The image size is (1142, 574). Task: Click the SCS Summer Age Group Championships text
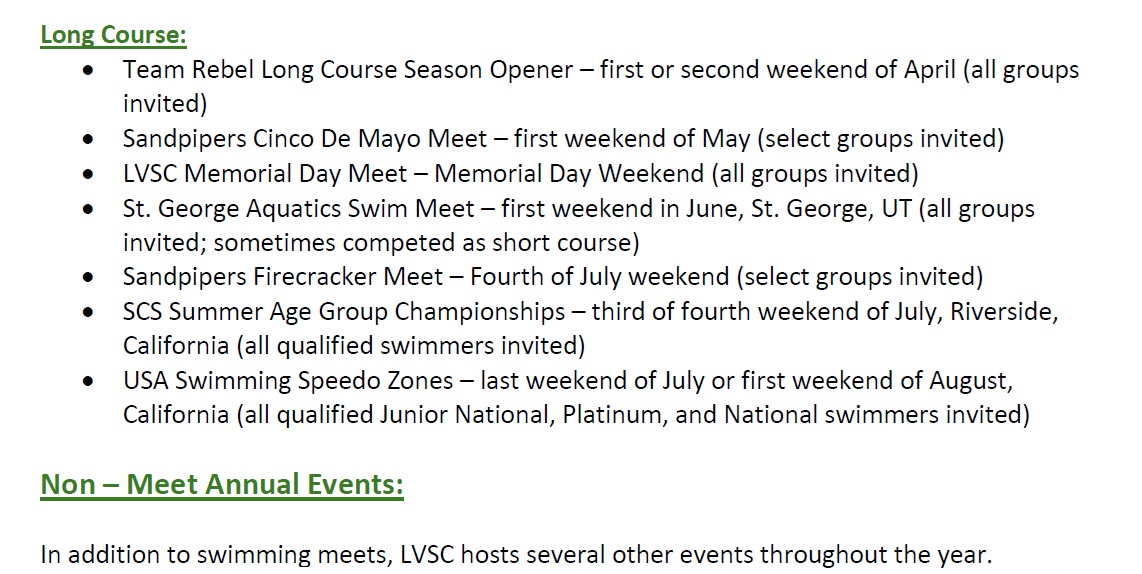(x=344, y=311)
